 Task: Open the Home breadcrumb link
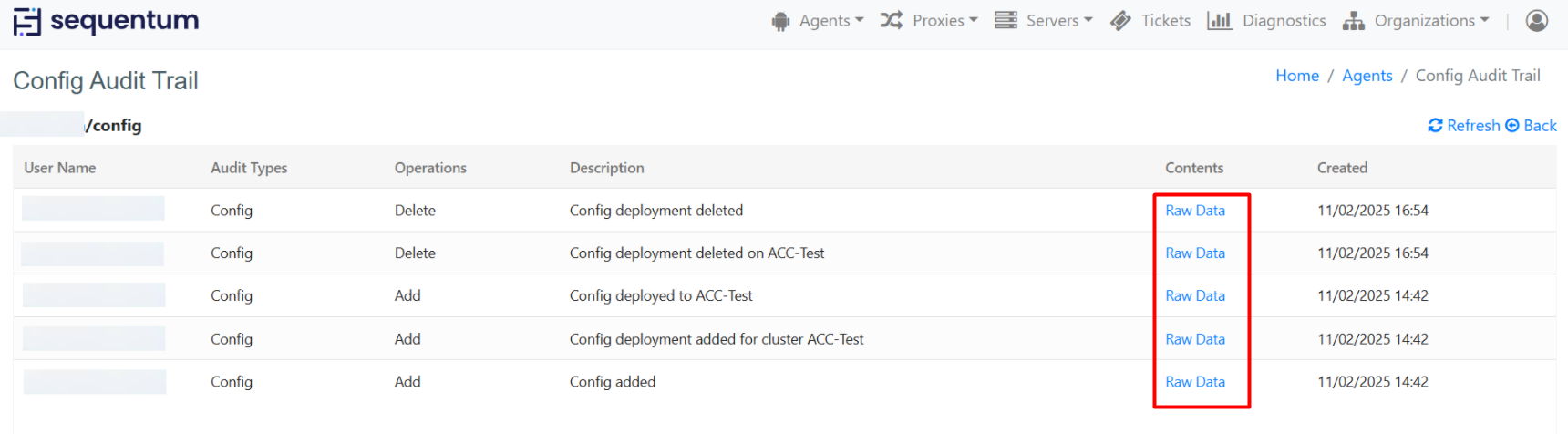1296,76
